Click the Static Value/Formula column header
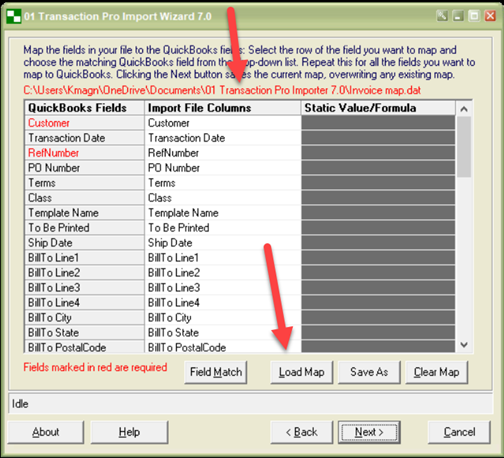 click(x=378, y=108)
